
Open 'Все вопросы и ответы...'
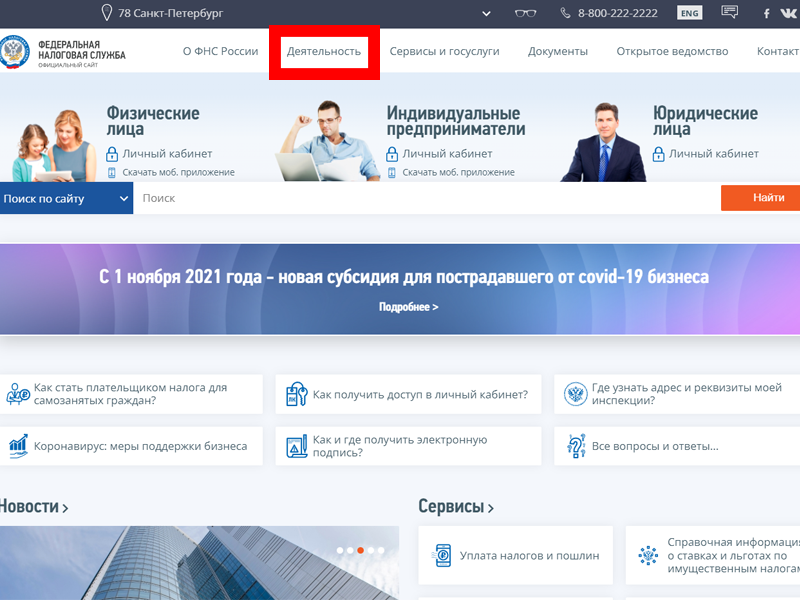pos(655,446)
